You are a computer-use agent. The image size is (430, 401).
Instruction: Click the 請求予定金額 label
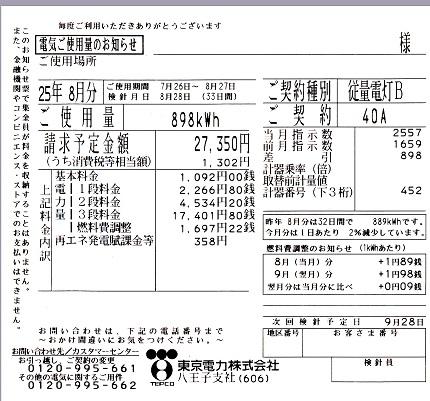click(86, 144)
